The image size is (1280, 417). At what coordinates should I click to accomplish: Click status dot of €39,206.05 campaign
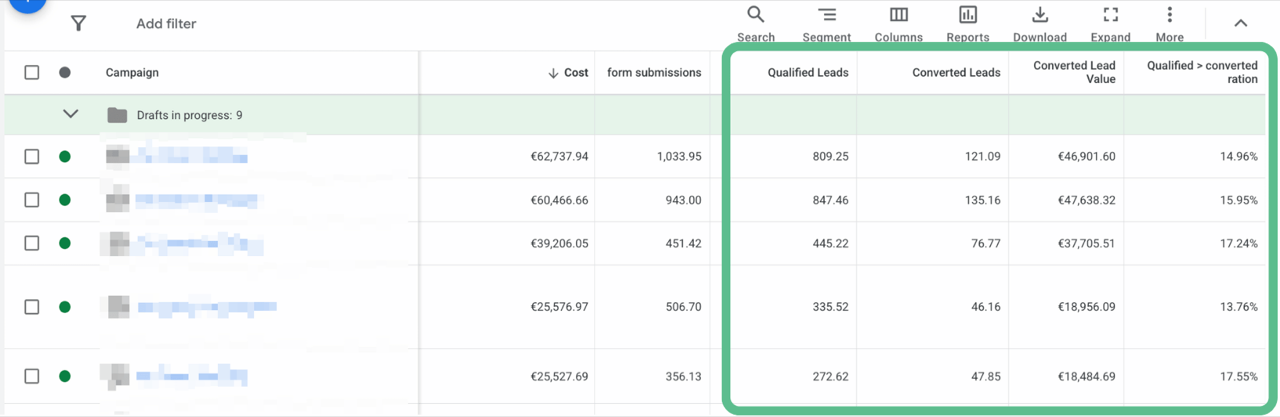pyautogui.click(x=65, y=243)
